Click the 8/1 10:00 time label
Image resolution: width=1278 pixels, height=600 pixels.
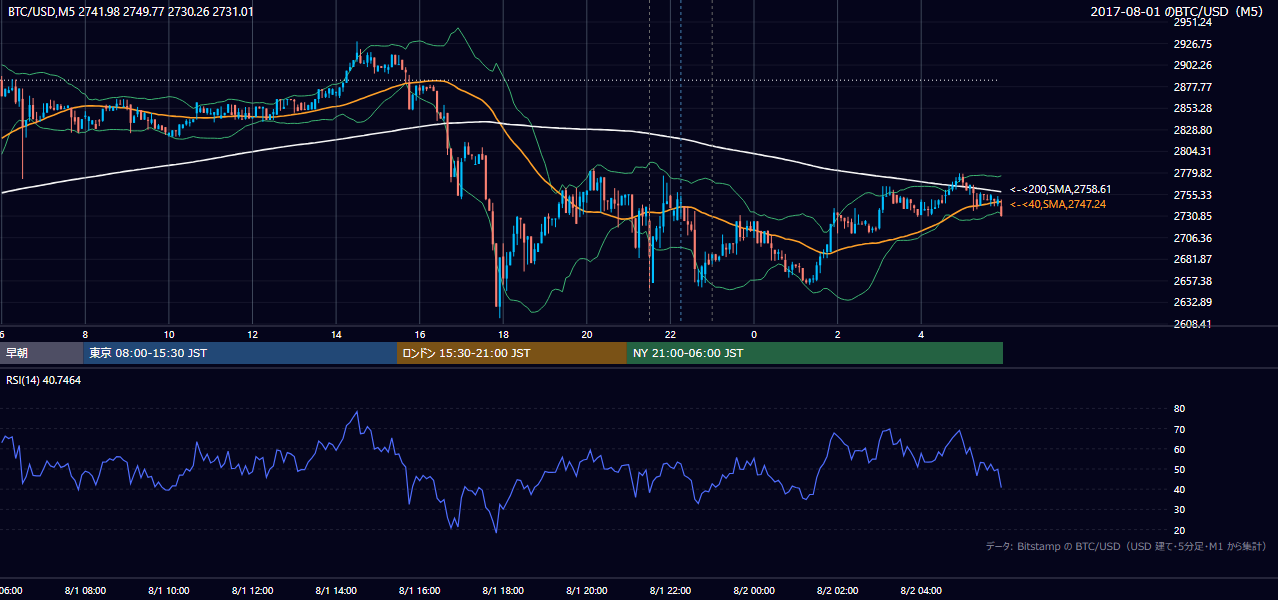(169, 590)
